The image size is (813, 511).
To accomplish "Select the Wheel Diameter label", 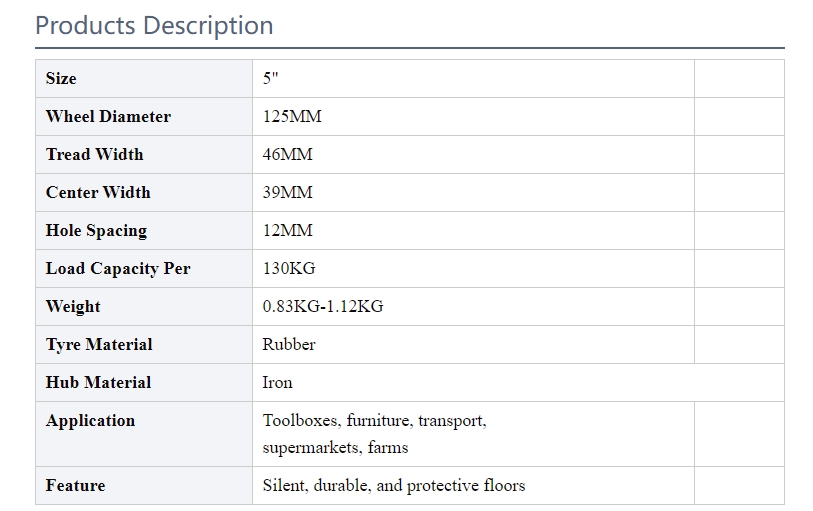I will tap(108, 116).
